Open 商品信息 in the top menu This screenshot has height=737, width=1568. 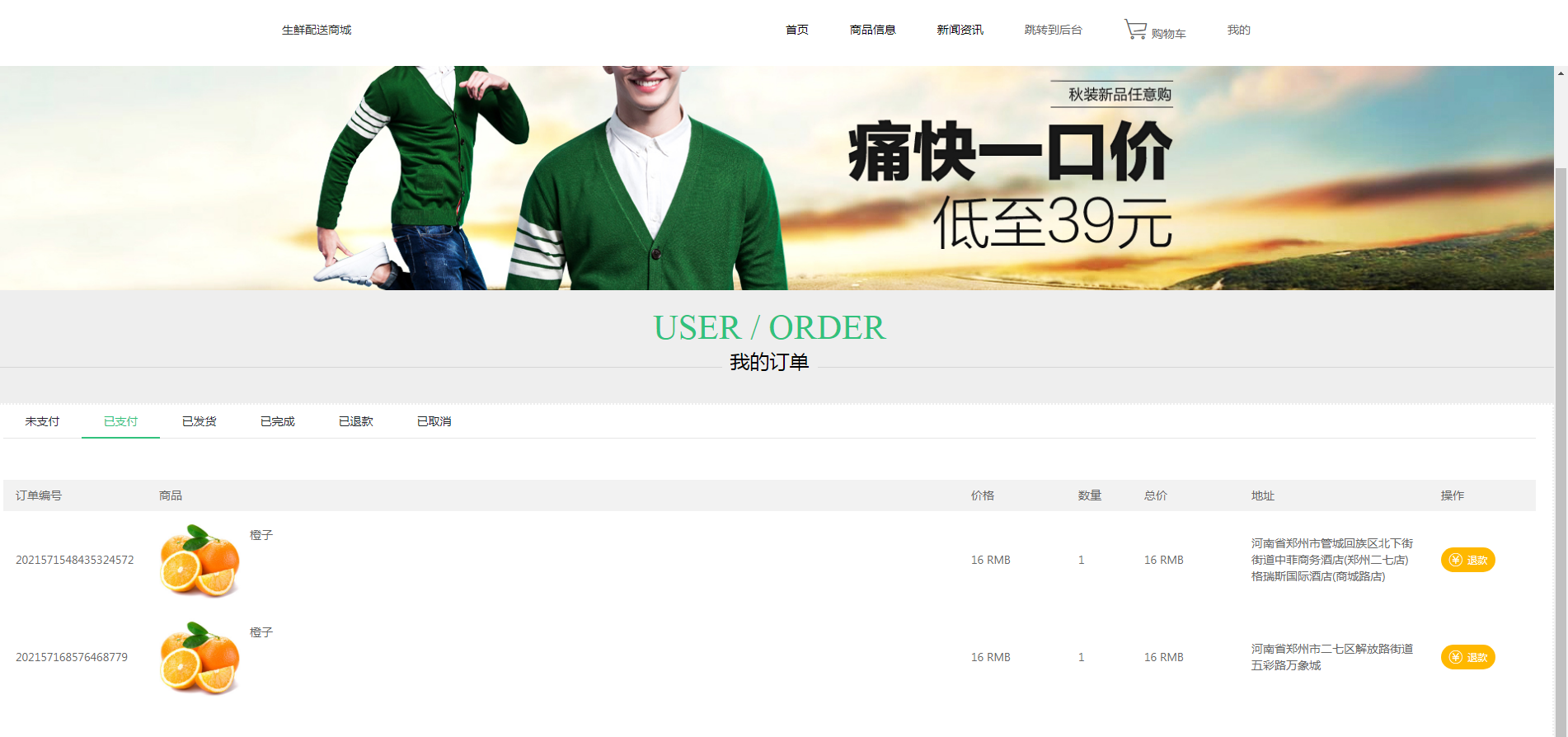point(873,30)
